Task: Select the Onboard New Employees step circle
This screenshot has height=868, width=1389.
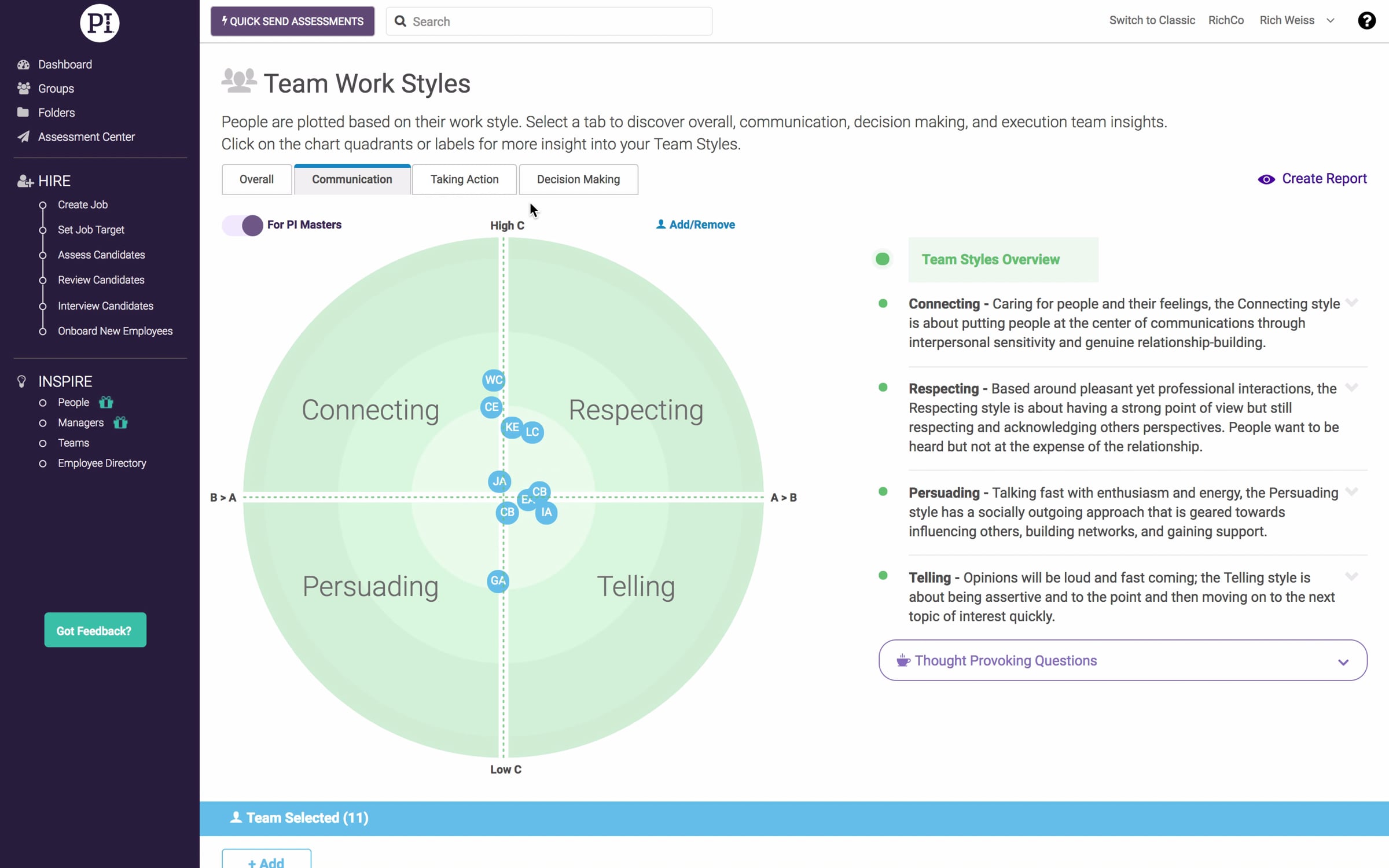Action: coord(42,332)
